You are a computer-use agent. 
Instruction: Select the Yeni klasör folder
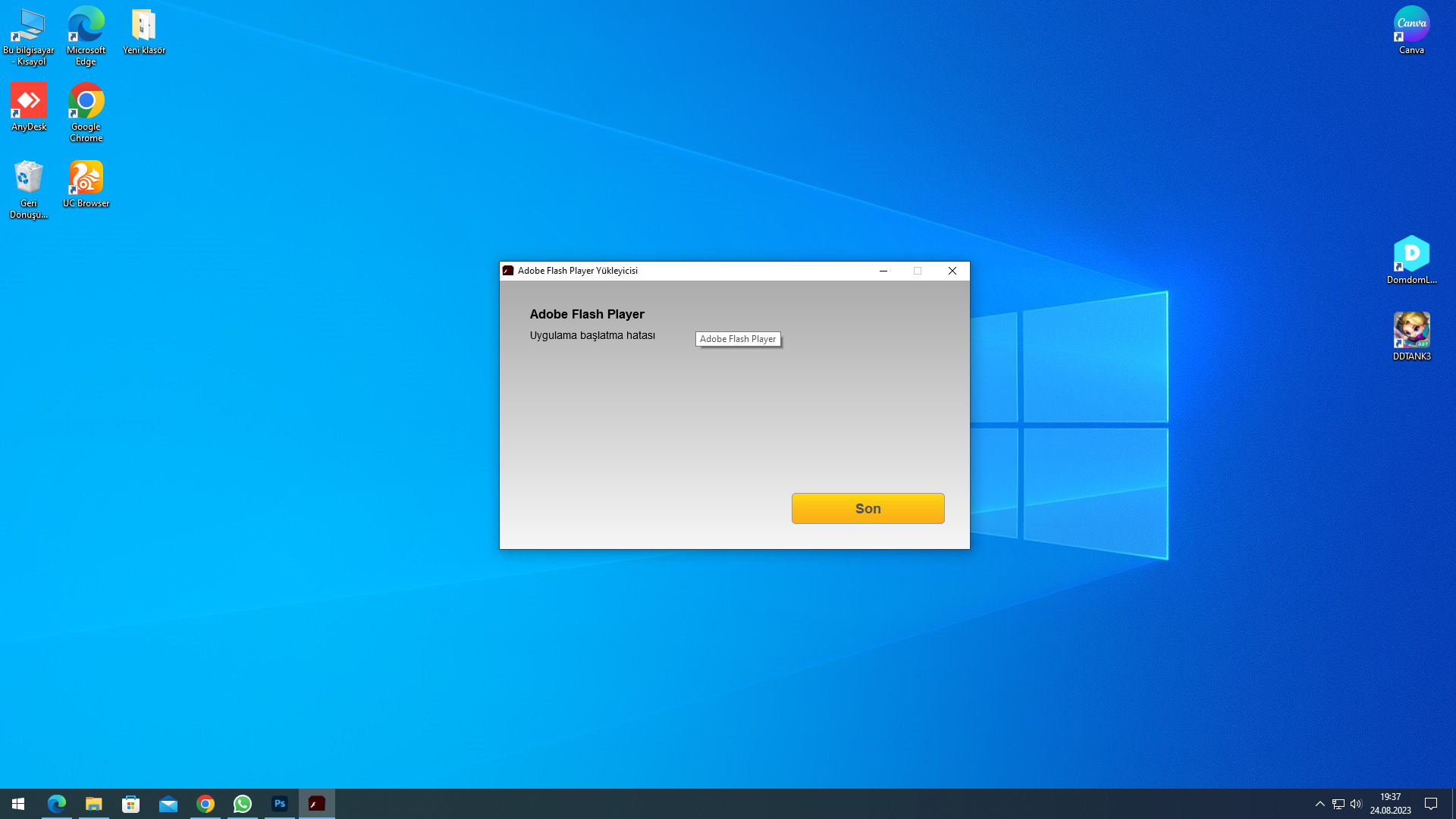(143, 30)
